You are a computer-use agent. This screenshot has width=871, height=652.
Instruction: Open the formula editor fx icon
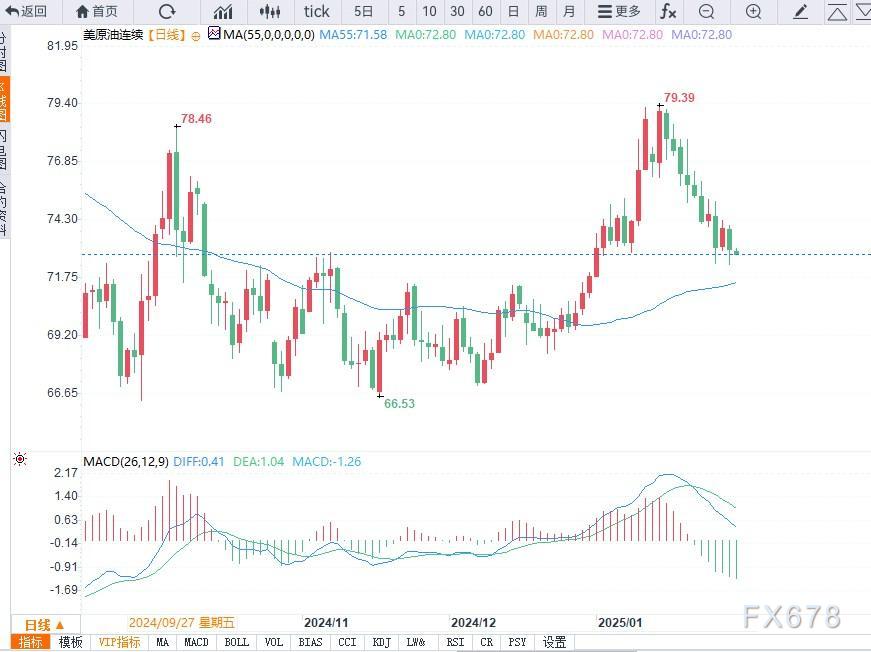[x=668, y=12]
